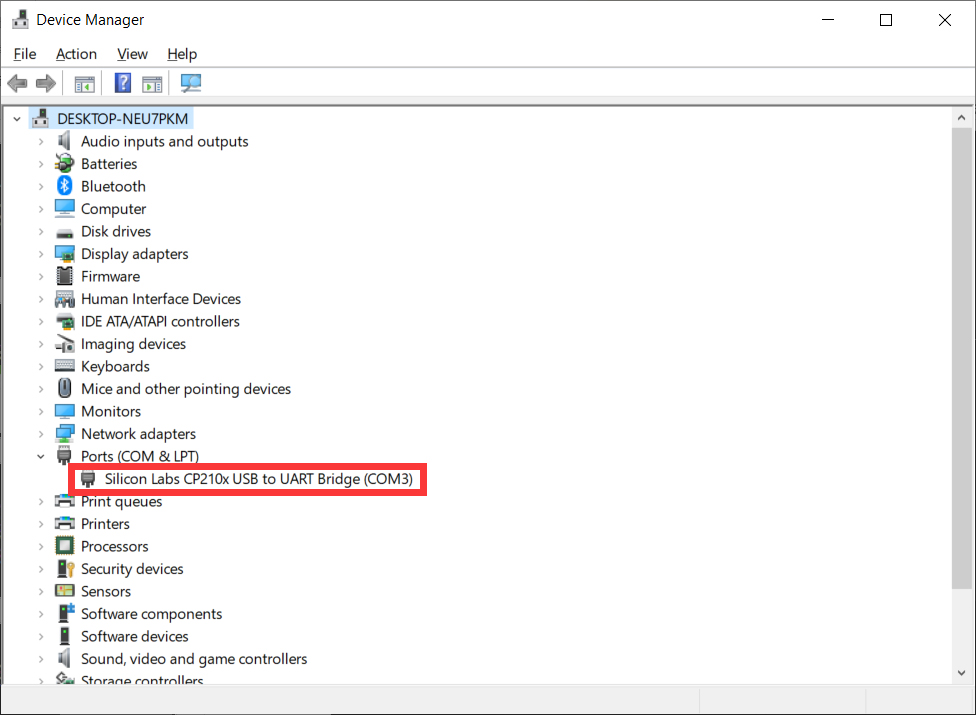Select the Computer category label

(113, 208)
